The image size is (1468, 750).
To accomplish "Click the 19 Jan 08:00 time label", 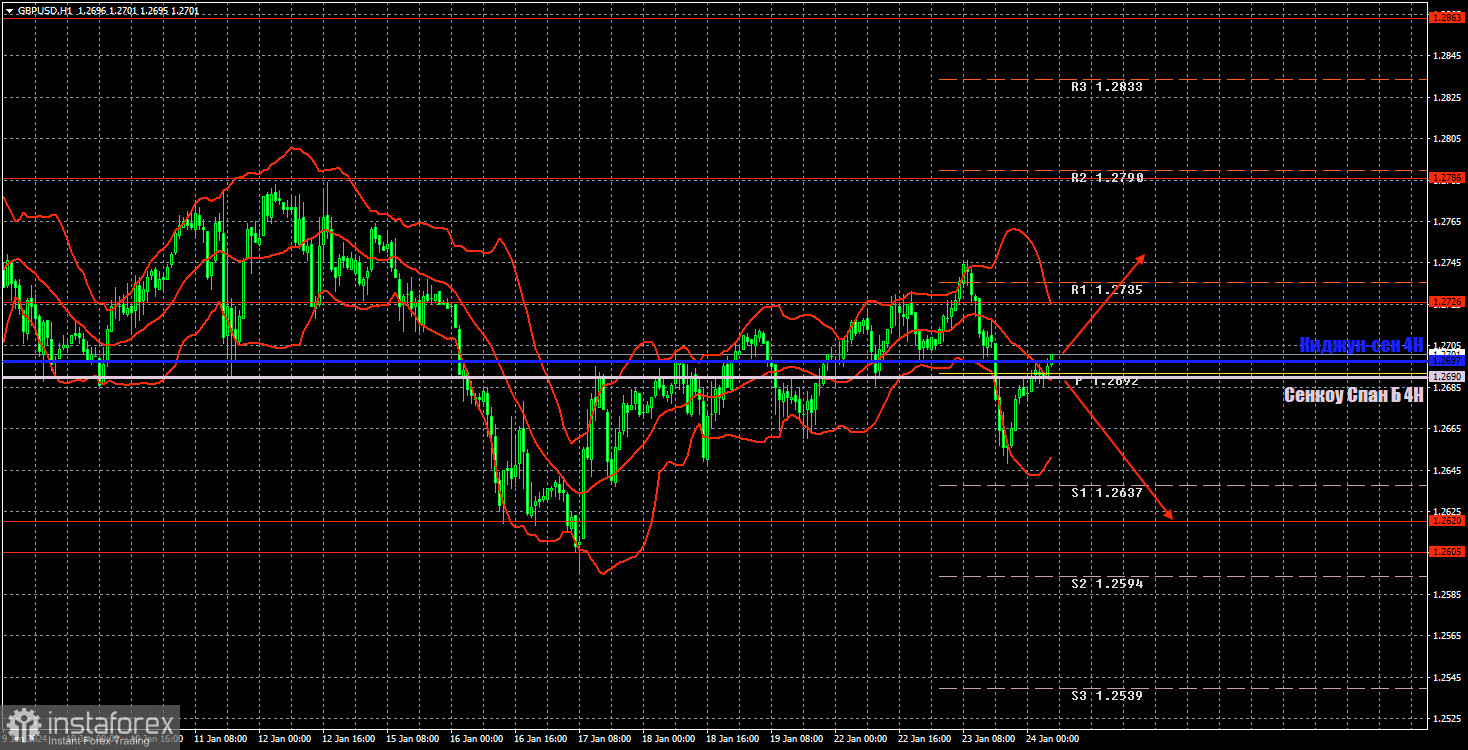I will point(798,738).
